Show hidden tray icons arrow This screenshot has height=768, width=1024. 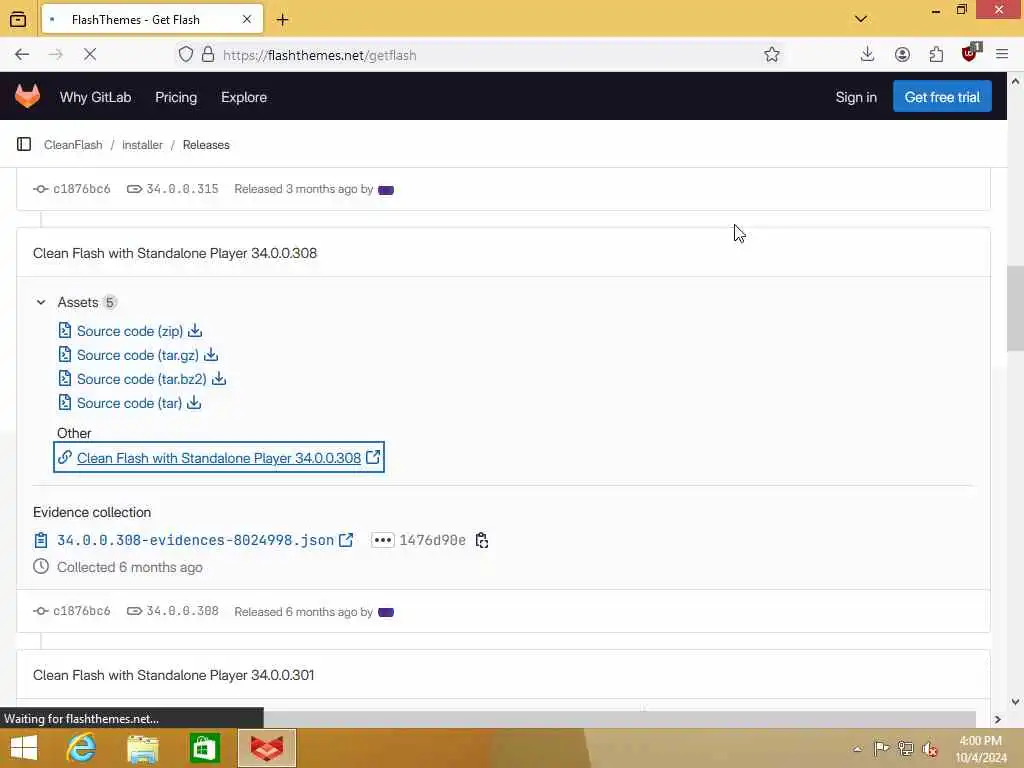point(857,749)
